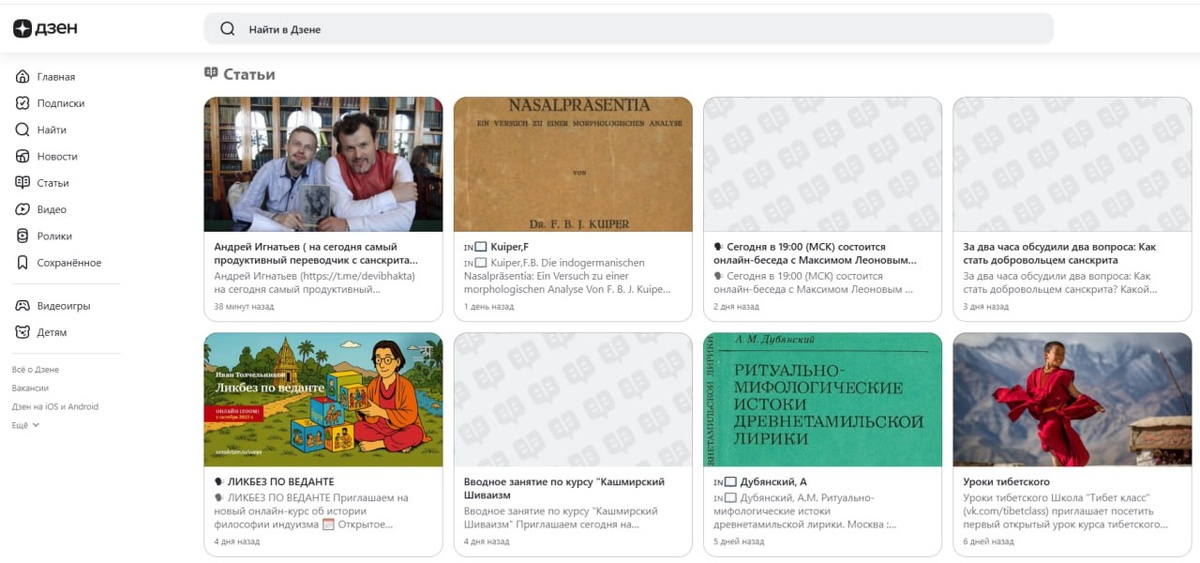The height and width of the screenshot is (563, 1200).
Task: Click the '38 минут назад' timestamp
Action: 242,306
